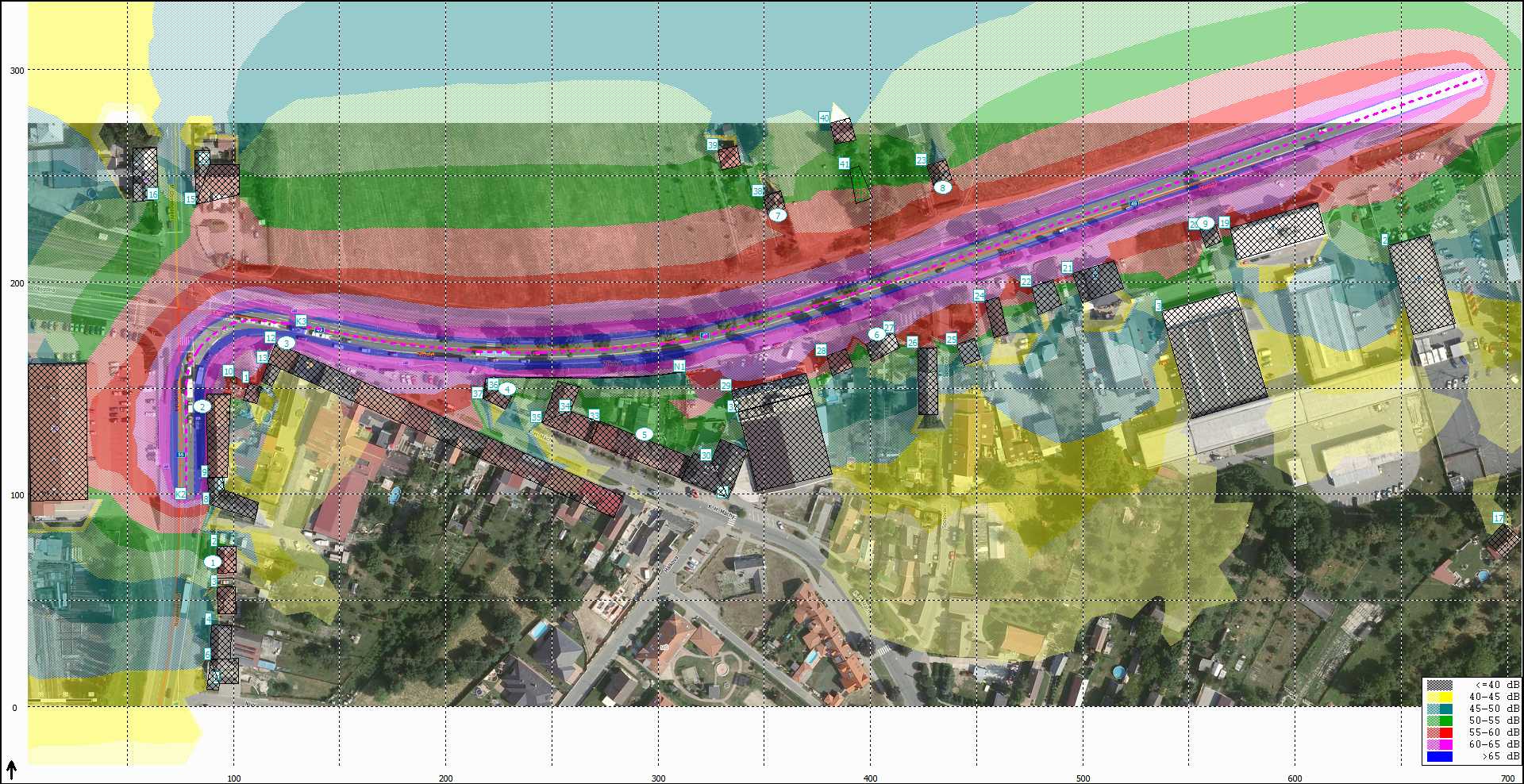
Task: Select the K2 road point label
Action: tap(181, 494)
